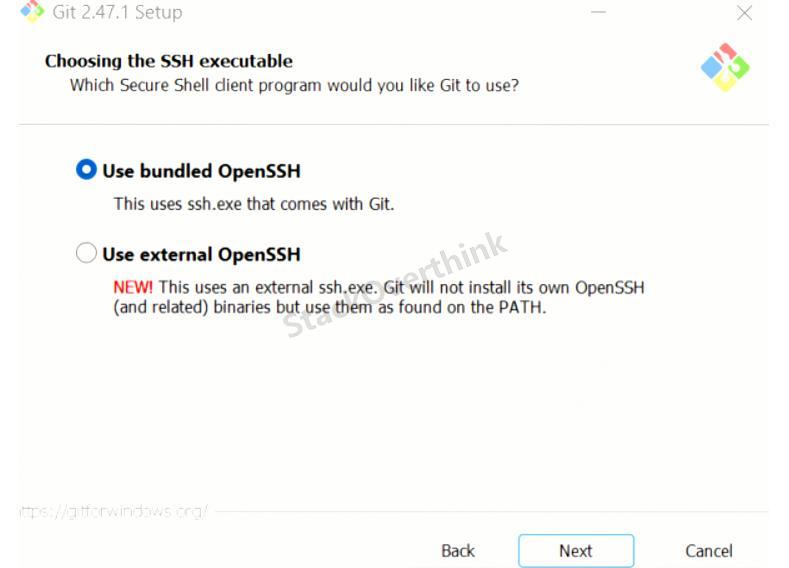Click the "Git 2.47.1 Setup" title text
This screenshot has width=789, height=568.
(x=117, y=12)
